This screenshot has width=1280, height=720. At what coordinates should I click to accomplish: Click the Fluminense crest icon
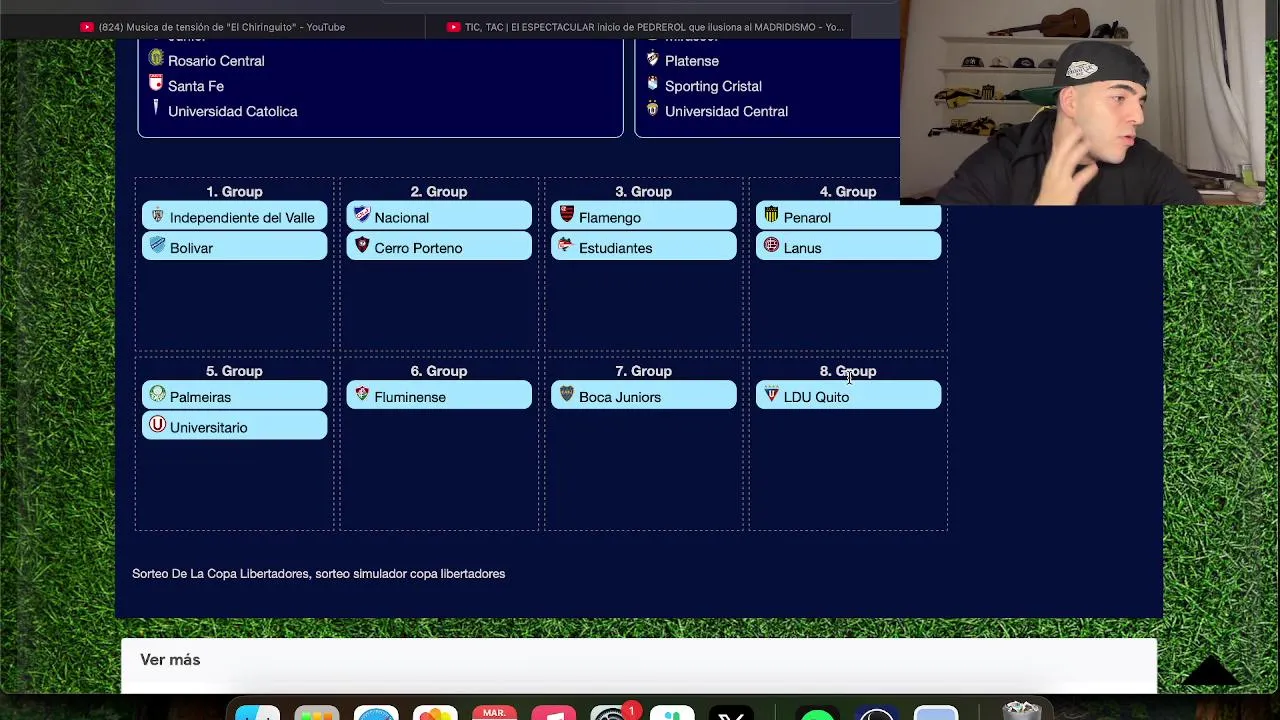[x=362, y=395]
